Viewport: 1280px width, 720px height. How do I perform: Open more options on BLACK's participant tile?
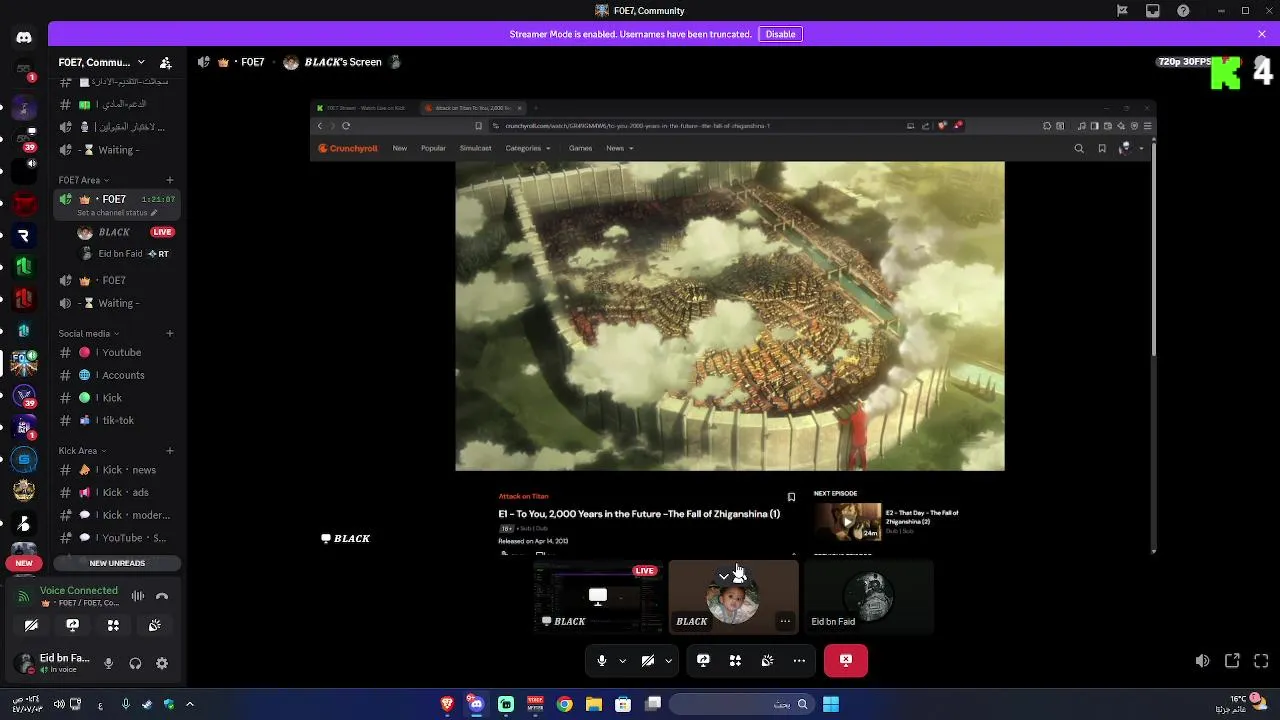785,621
